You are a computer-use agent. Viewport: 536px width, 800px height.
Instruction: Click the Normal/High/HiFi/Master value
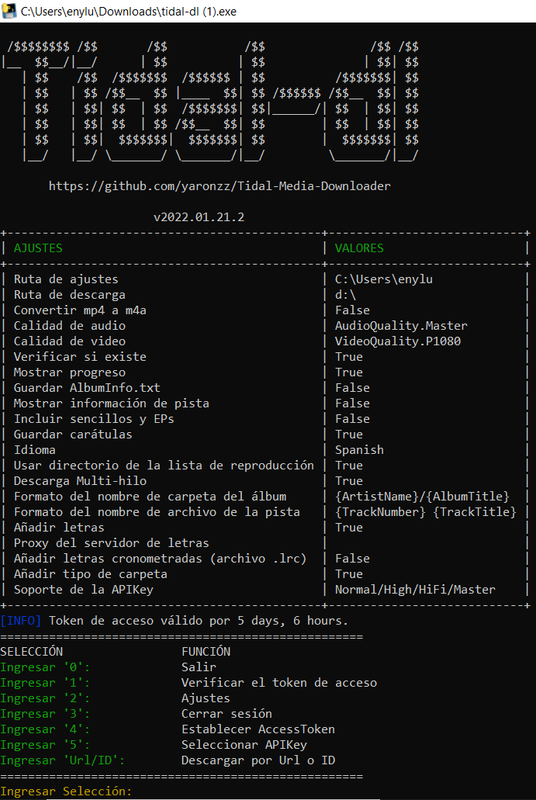click(415, 589)
